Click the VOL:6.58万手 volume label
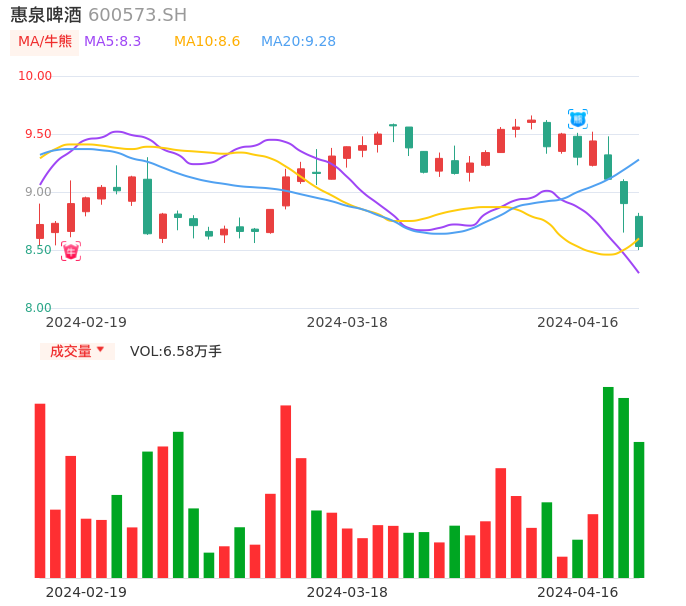The width and height of the screenshot is (686, 606). tap(176, 351)
